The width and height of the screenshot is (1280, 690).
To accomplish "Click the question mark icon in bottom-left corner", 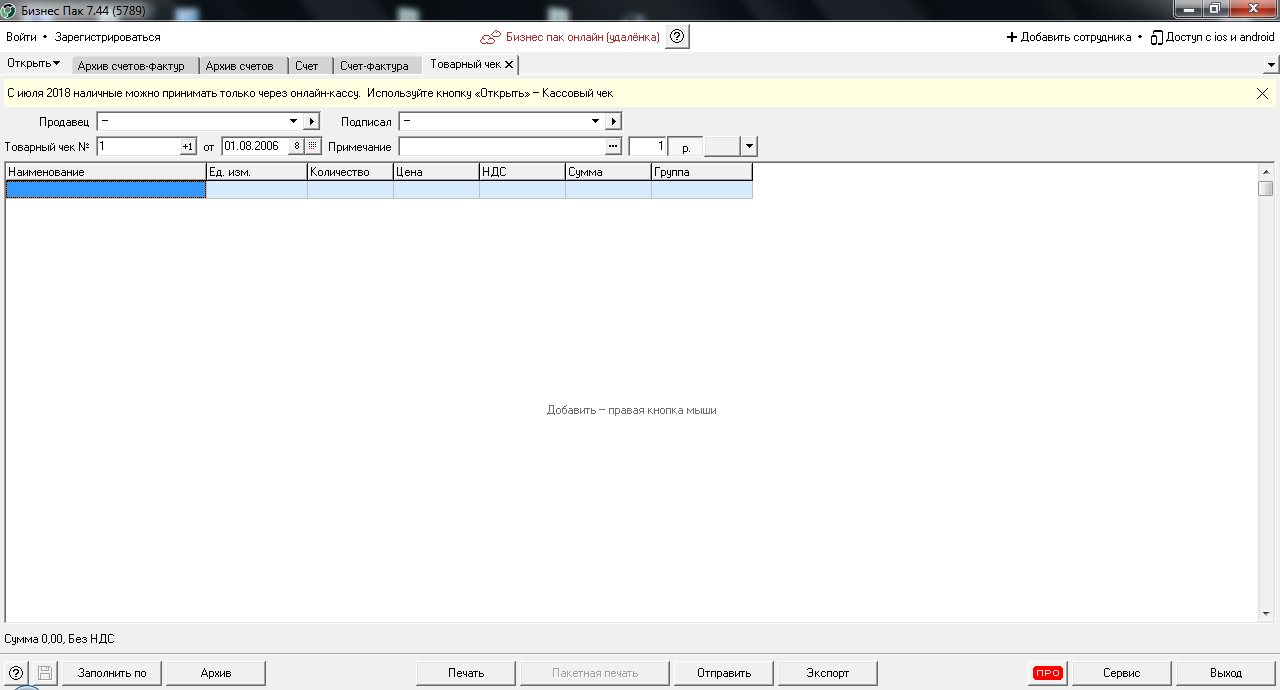I will pyautogui.click(x=16, y=673).
